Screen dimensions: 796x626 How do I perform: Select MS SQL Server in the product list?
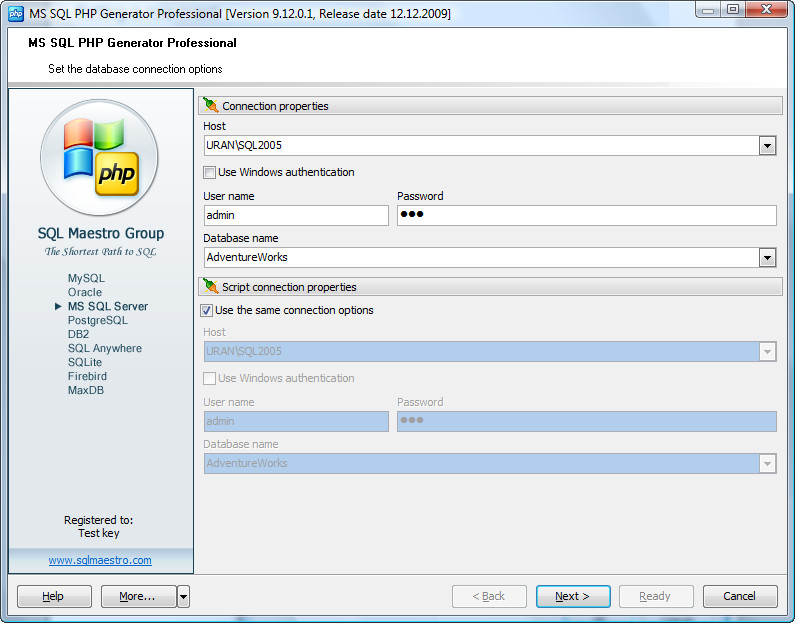108,307
